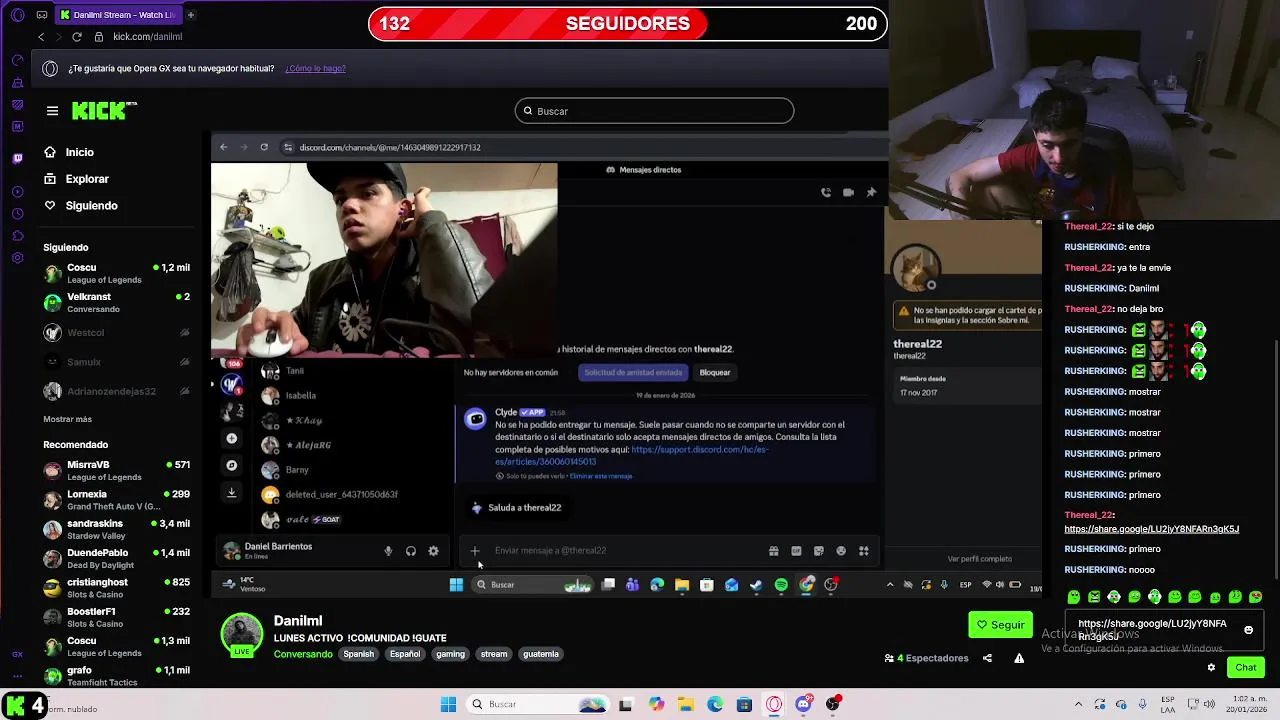The width and height of the screenshot is (1280, 720).
Task: Go back in Opera GX browser
Action: [41, 37]
